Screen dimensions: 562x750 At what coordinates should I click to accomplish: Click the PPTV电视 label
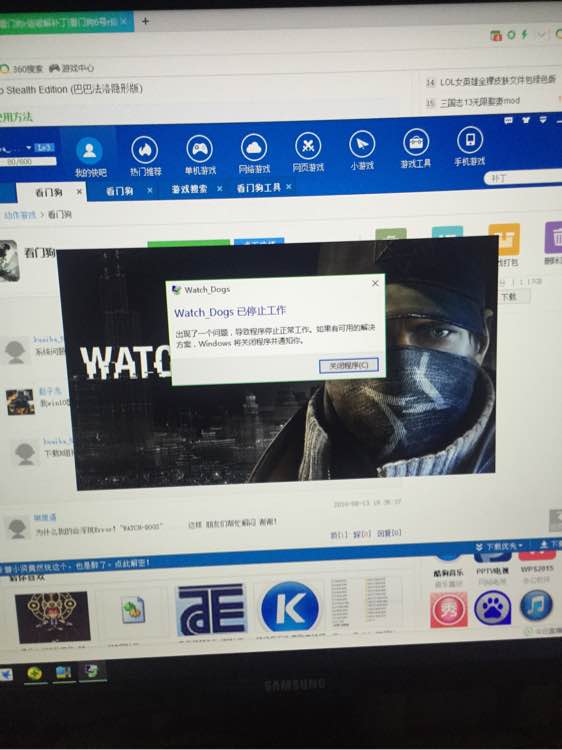(493, 571)
